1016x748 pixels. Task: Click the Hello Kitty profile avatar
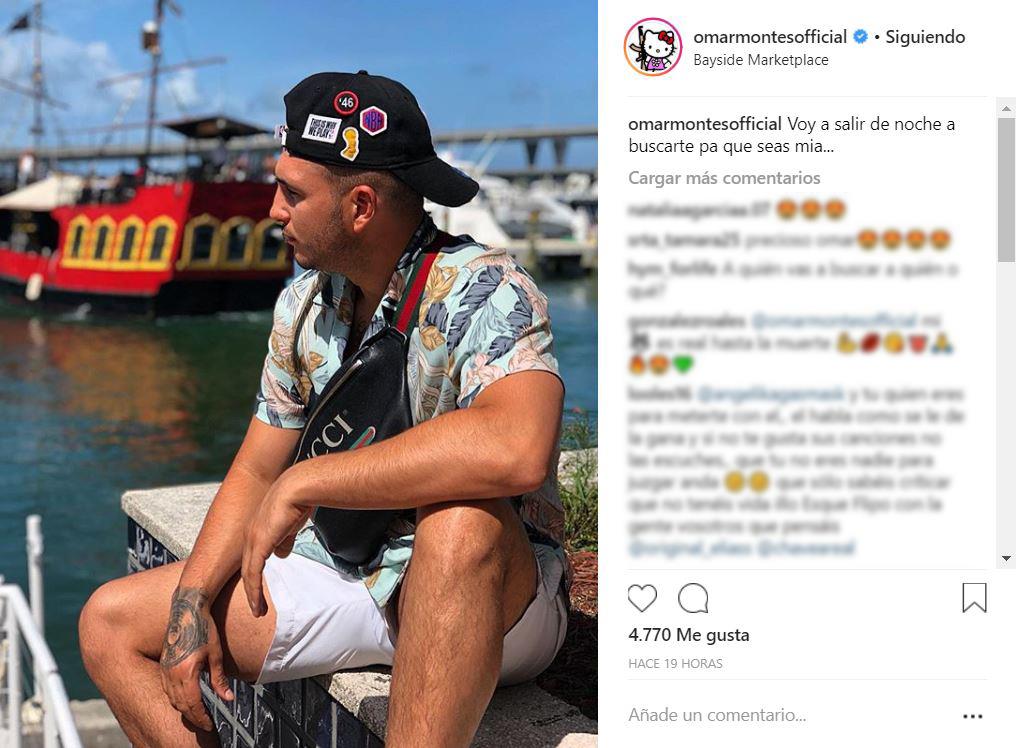[653, 47]
